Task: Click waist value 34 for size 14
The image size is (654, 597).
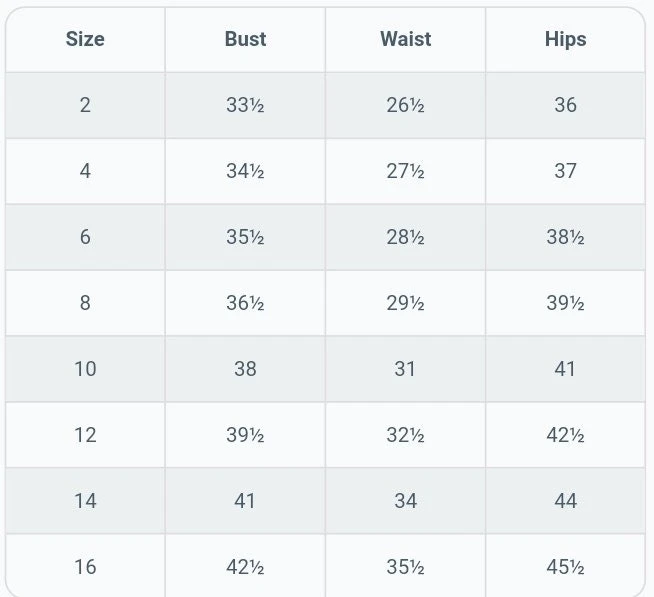Action: (405, 501)
